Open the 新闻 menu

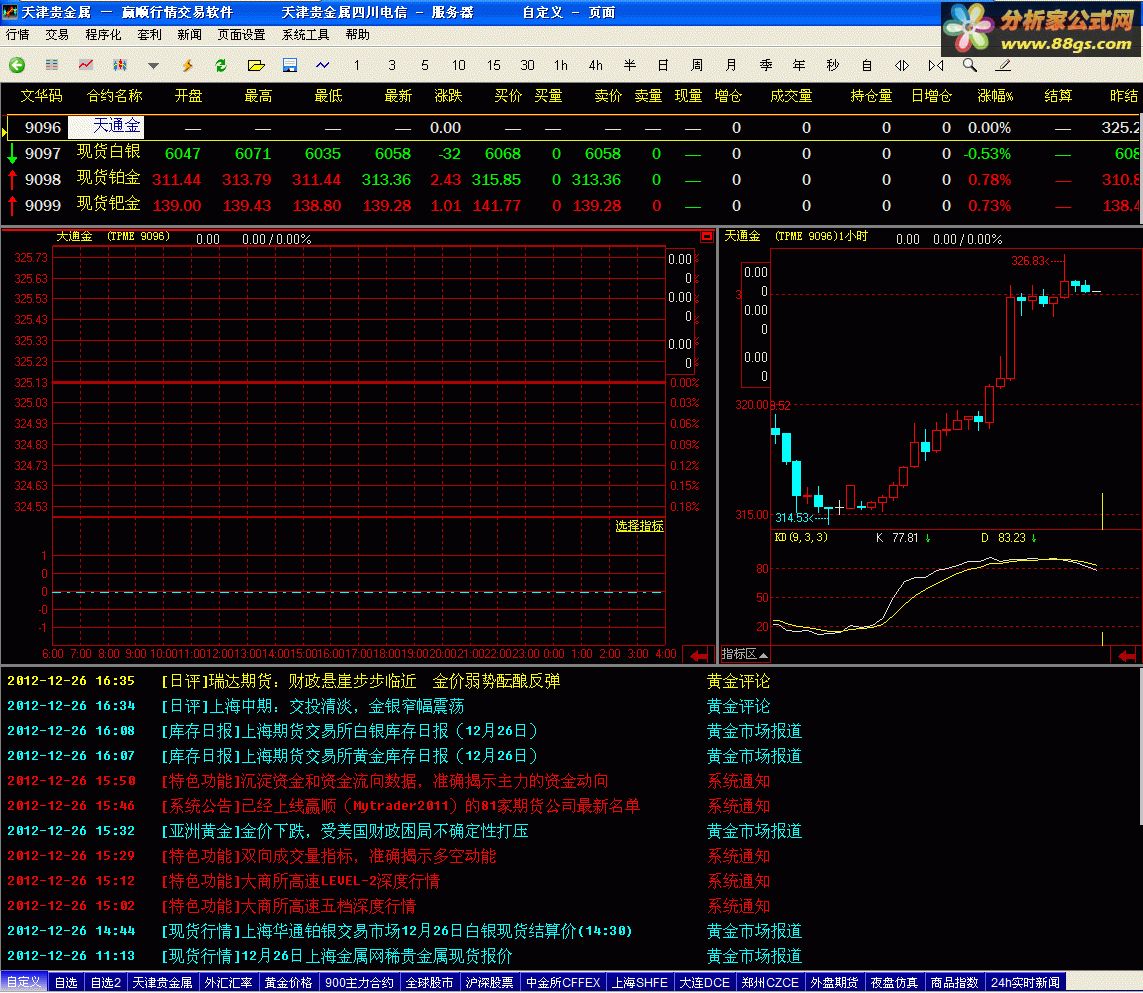(x=190, y=34)
